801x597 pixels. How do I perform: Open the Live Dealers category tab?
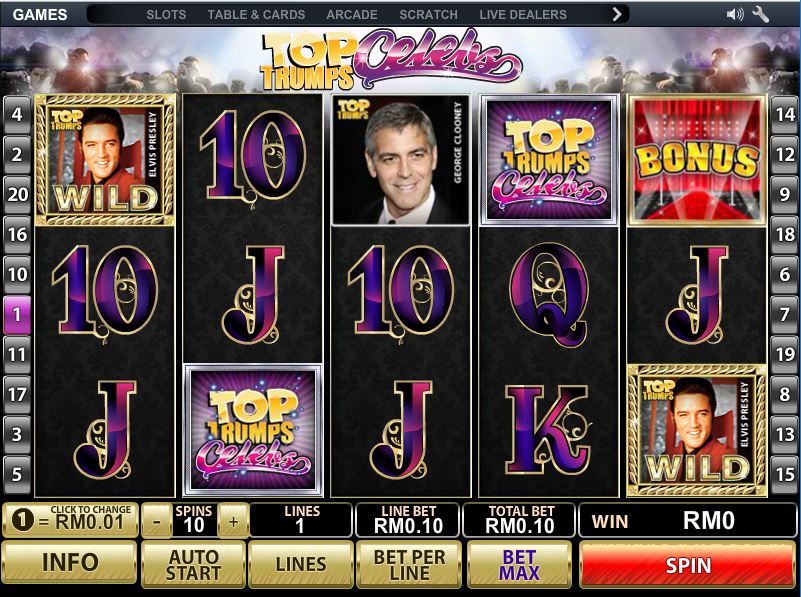(523, 15)
